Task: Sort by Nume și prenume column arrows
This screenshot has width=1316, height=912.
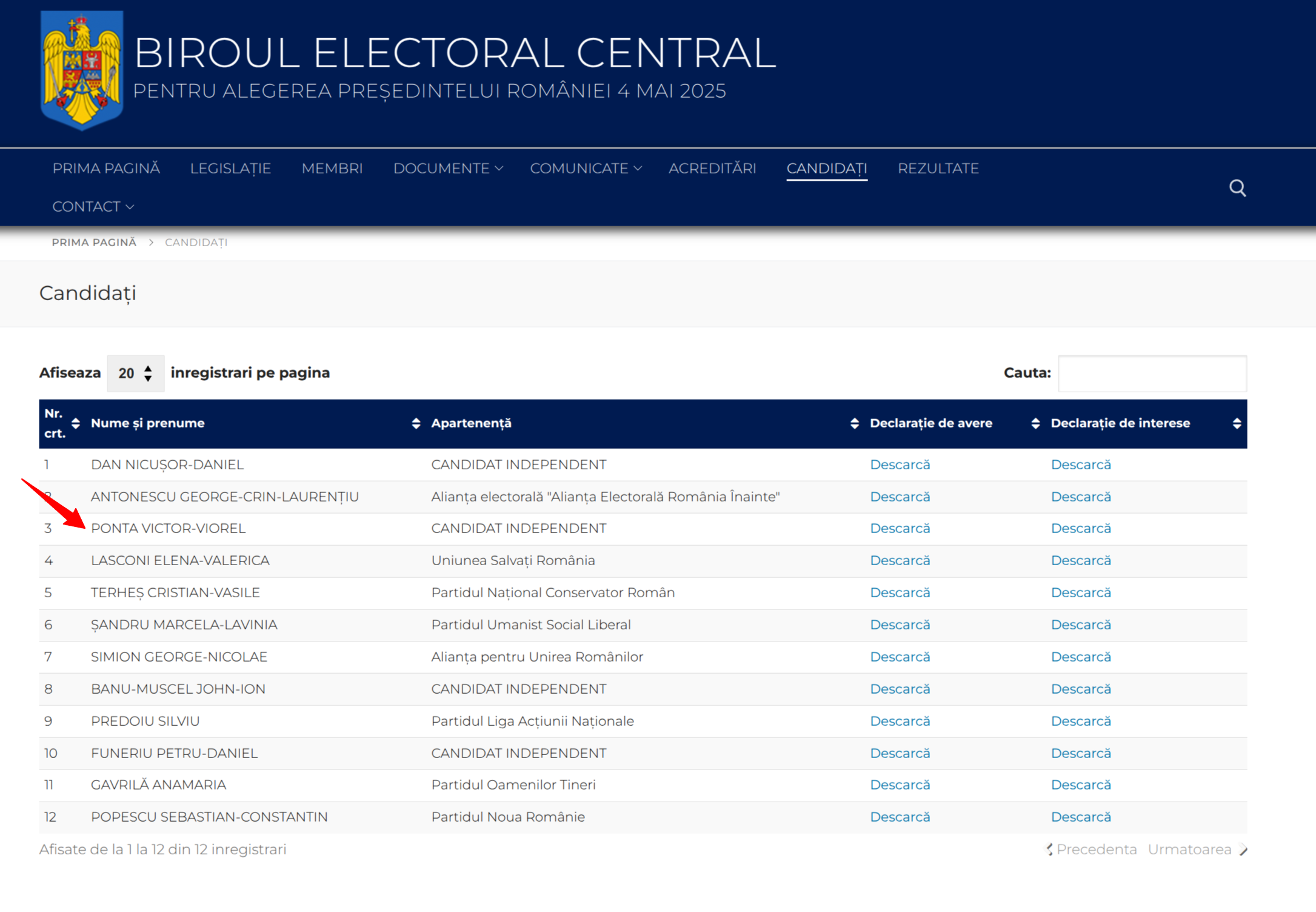Action: coord(416,423)
